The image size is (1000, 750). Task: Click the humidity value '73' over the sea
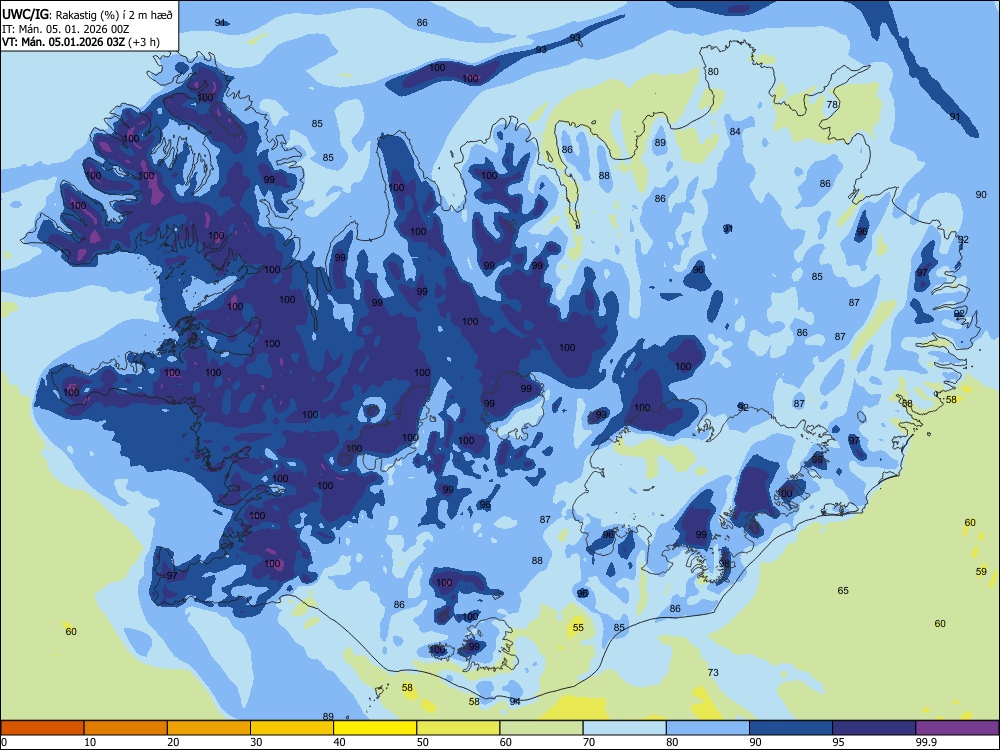[713, 672]
